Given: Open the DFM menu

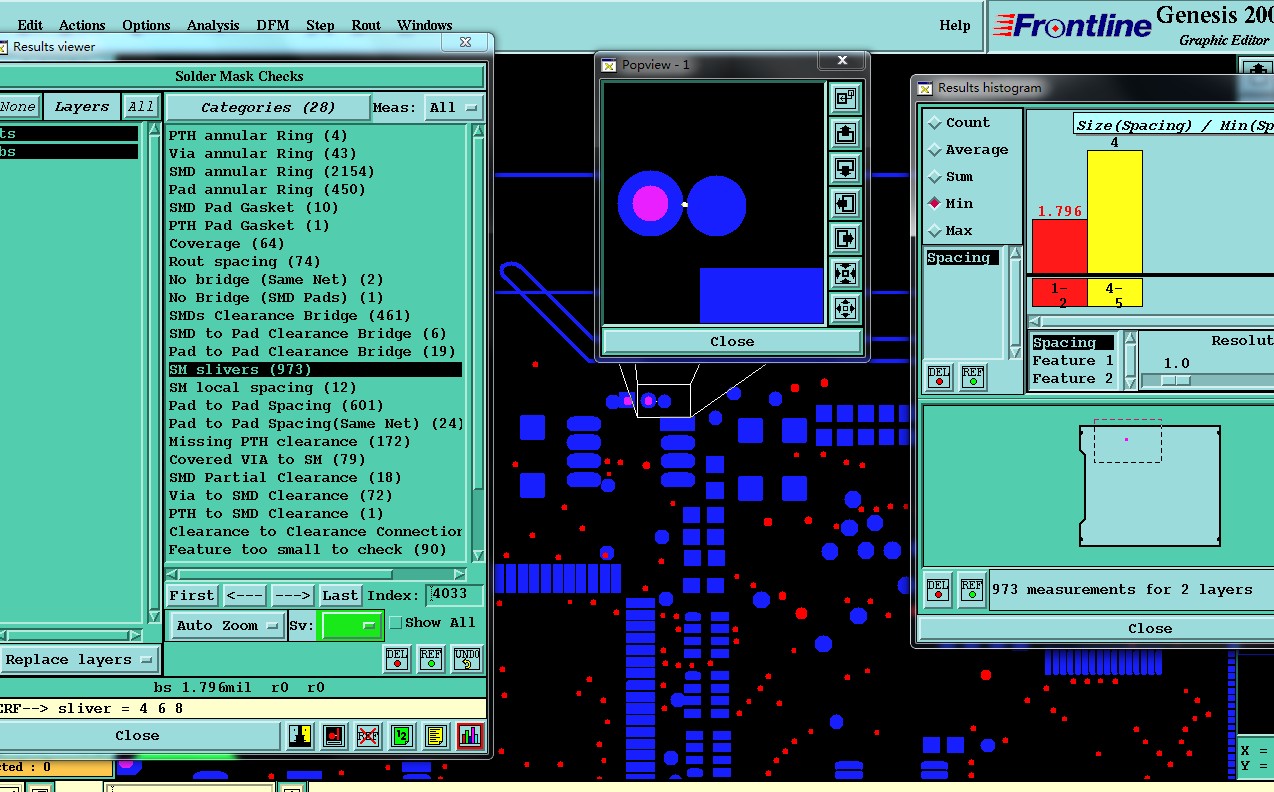Looking at the screenshot, I should click(x=273, y=25).
